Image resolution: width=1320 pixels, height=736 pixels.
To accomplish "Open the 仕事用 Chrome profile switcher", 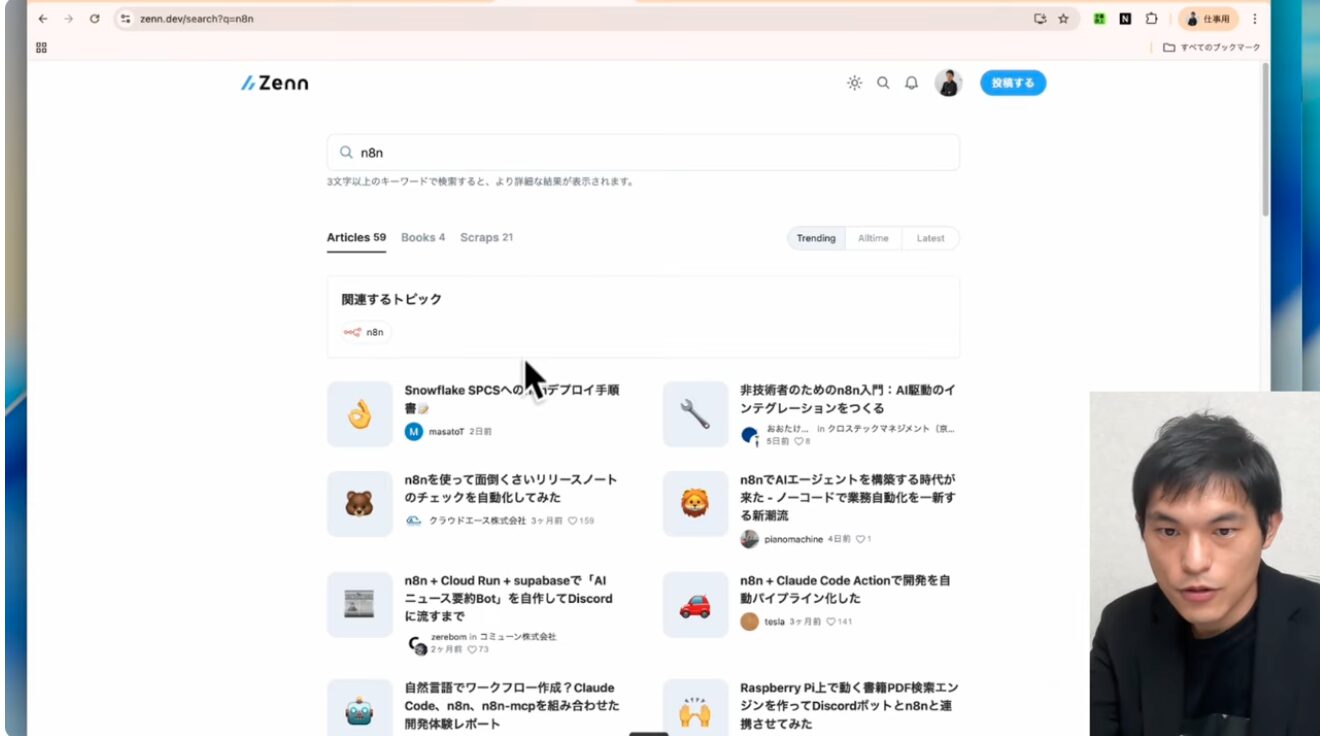I will coord(1208,18).
